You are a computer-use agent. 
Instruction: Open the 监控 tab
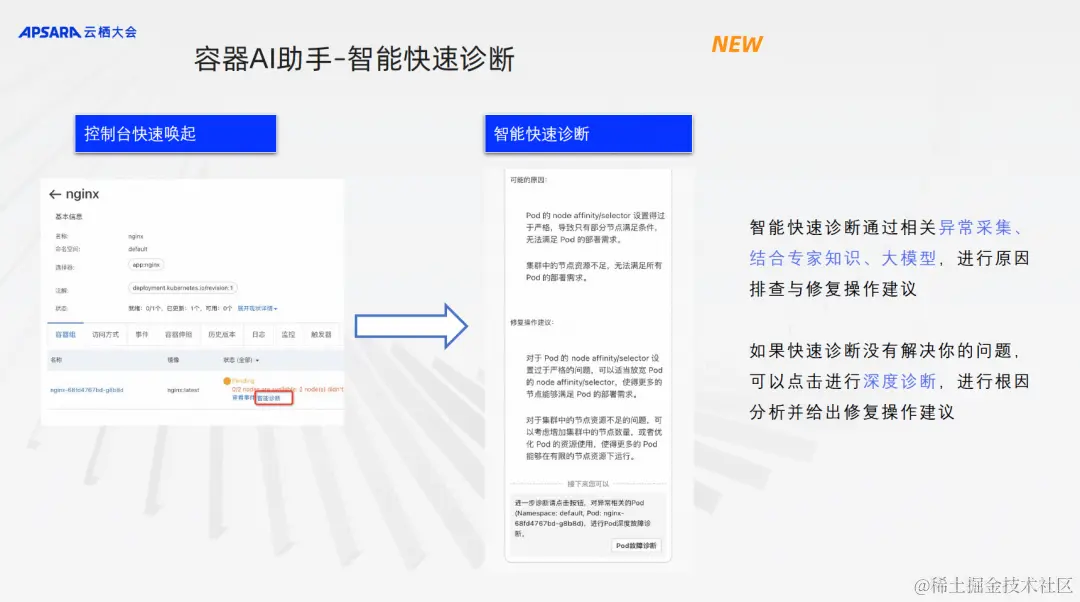[289, 334]
